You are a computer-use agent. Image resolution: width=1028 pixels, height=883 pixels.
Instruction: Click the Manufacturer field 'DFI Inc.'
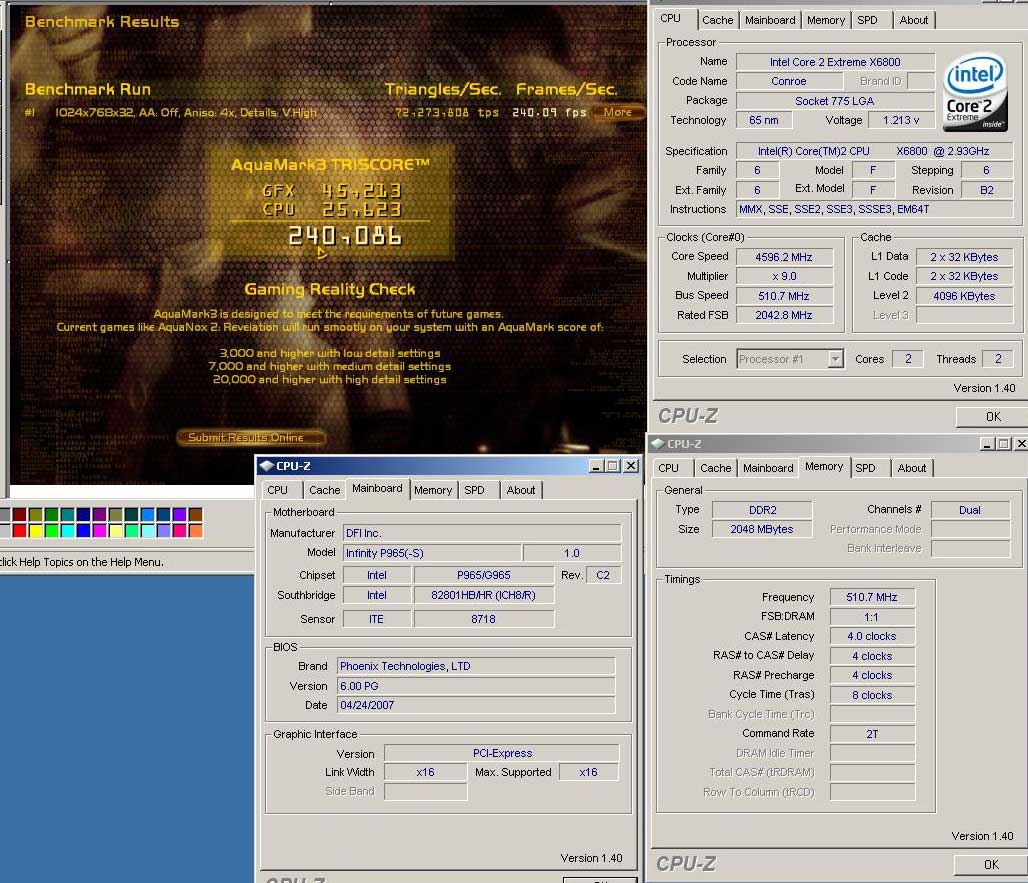coord(481,533)
